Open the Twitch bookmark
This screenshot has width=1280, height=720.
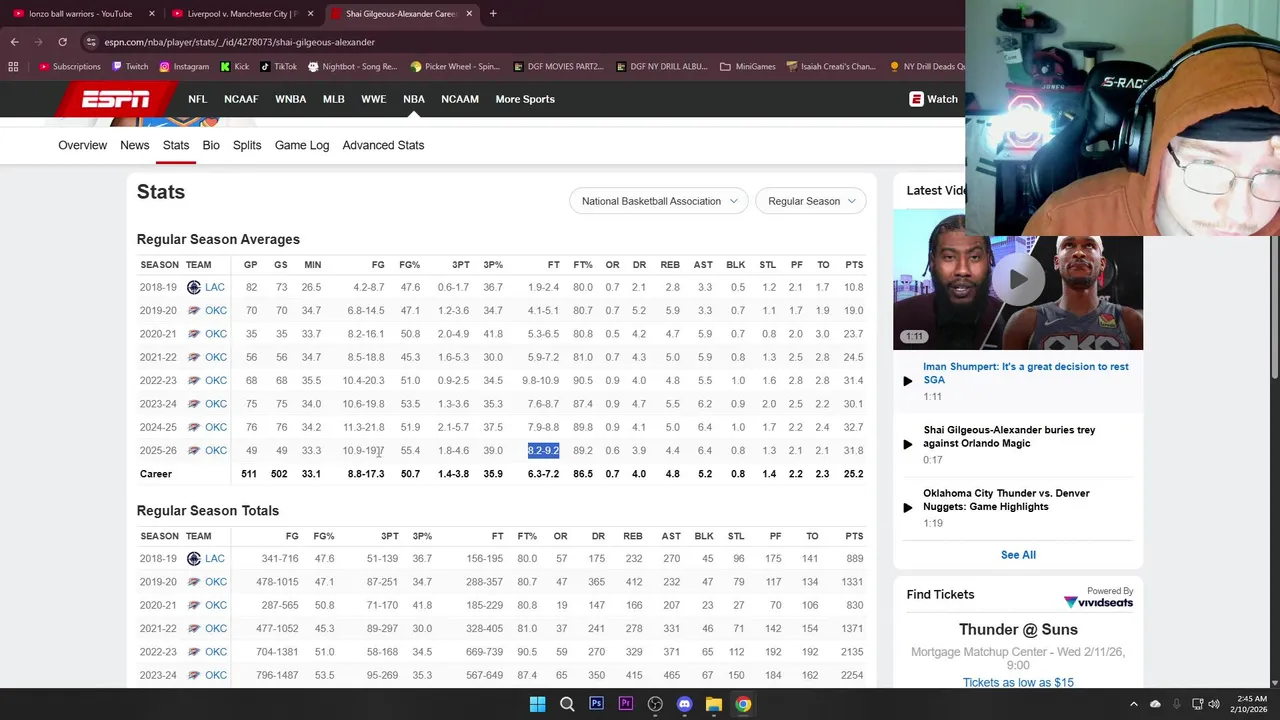point(130,67)
